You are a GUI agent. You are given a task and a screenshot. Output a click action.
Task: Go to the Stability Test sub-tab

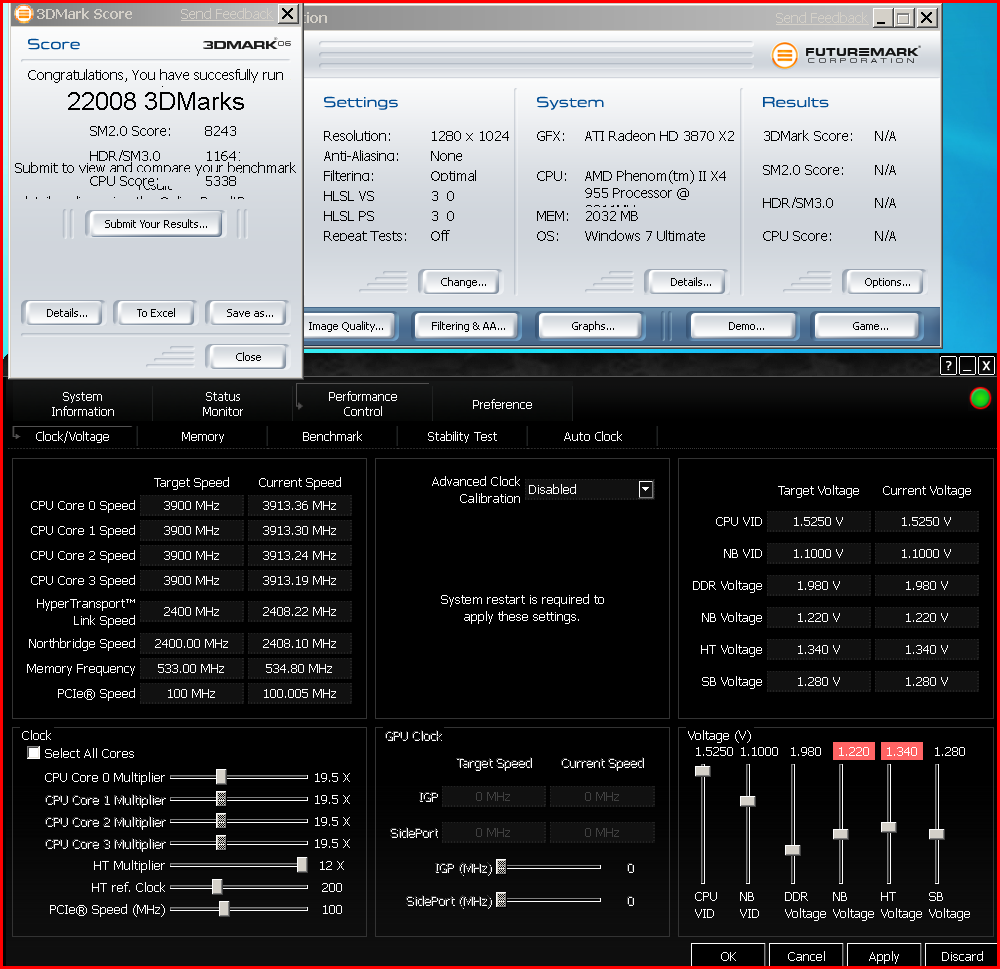pyautogui.click(x=462, y=436)
